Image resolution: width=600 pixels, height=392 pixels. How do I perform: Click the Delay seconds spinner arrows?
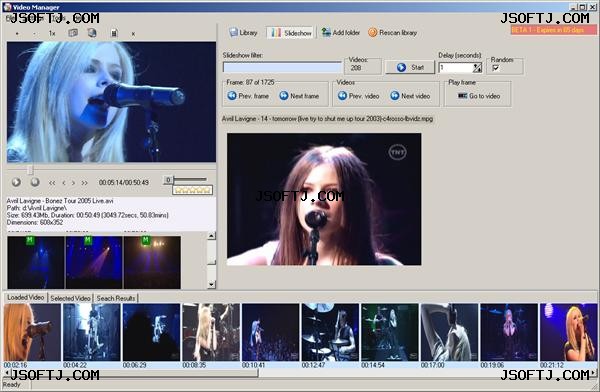pos(477,68)
